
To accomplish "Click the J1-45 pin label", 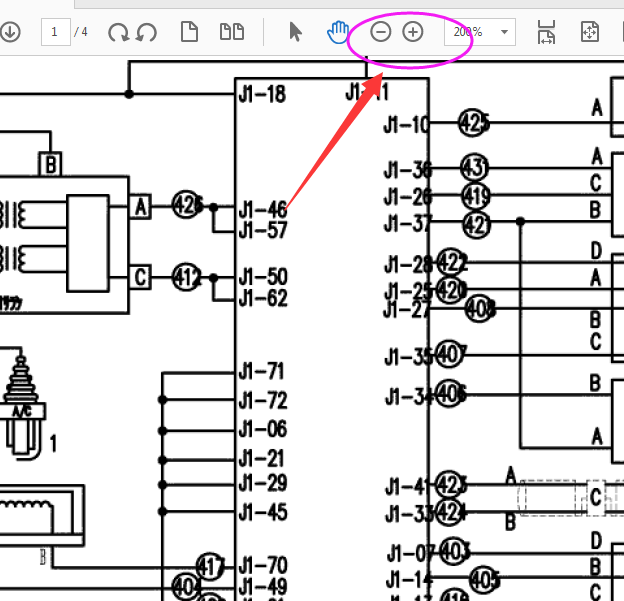I will 263,512.
